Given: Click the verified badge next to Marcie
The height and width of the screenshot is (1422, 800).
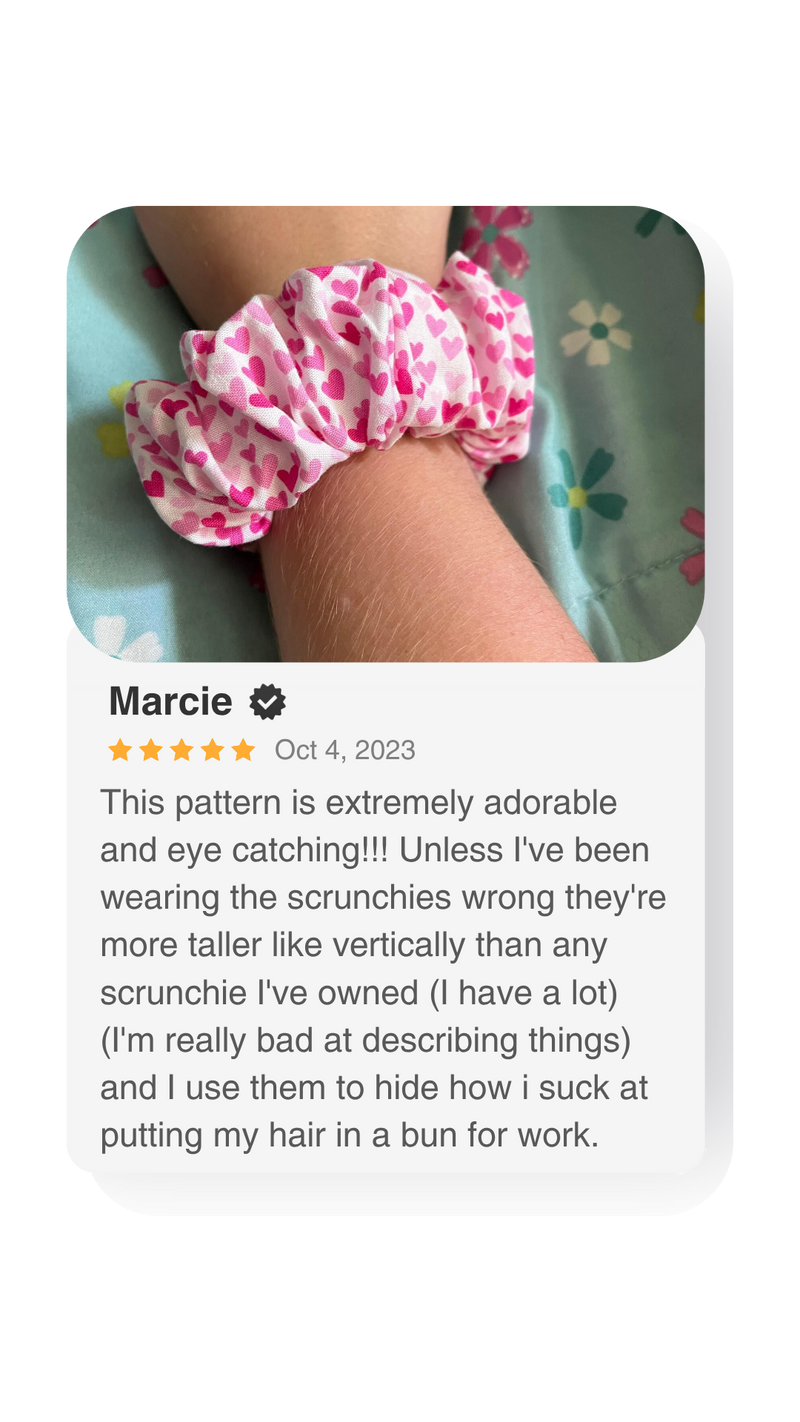Looking at the screenshot, I should coord(267,703).
